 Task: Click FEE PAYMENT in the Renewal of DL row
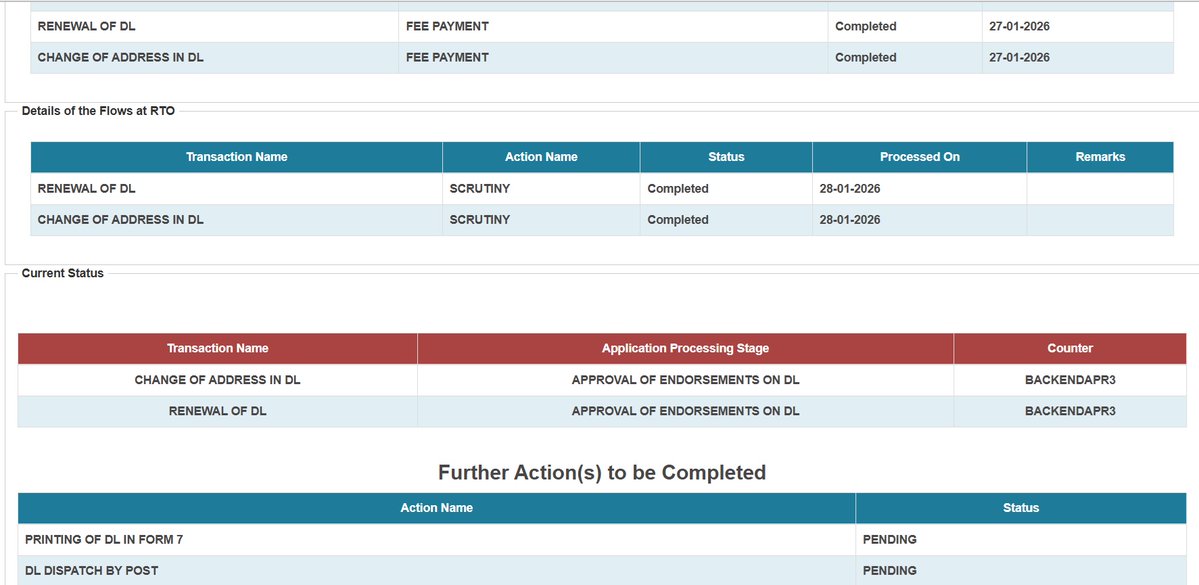[x=447, y=26]
